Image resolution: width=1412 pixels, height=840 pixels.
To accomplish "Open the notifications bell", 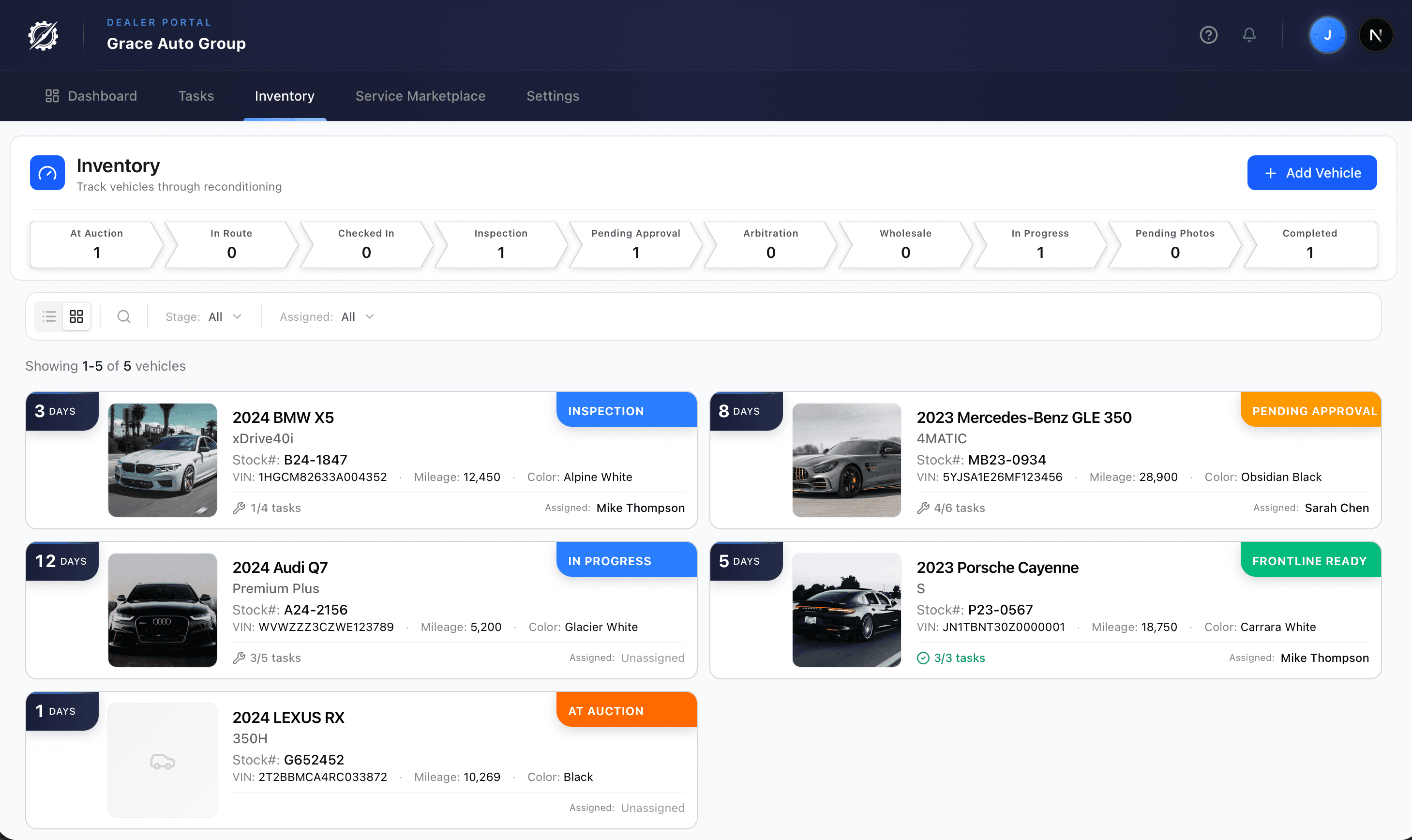I will tap(1249, 35).
